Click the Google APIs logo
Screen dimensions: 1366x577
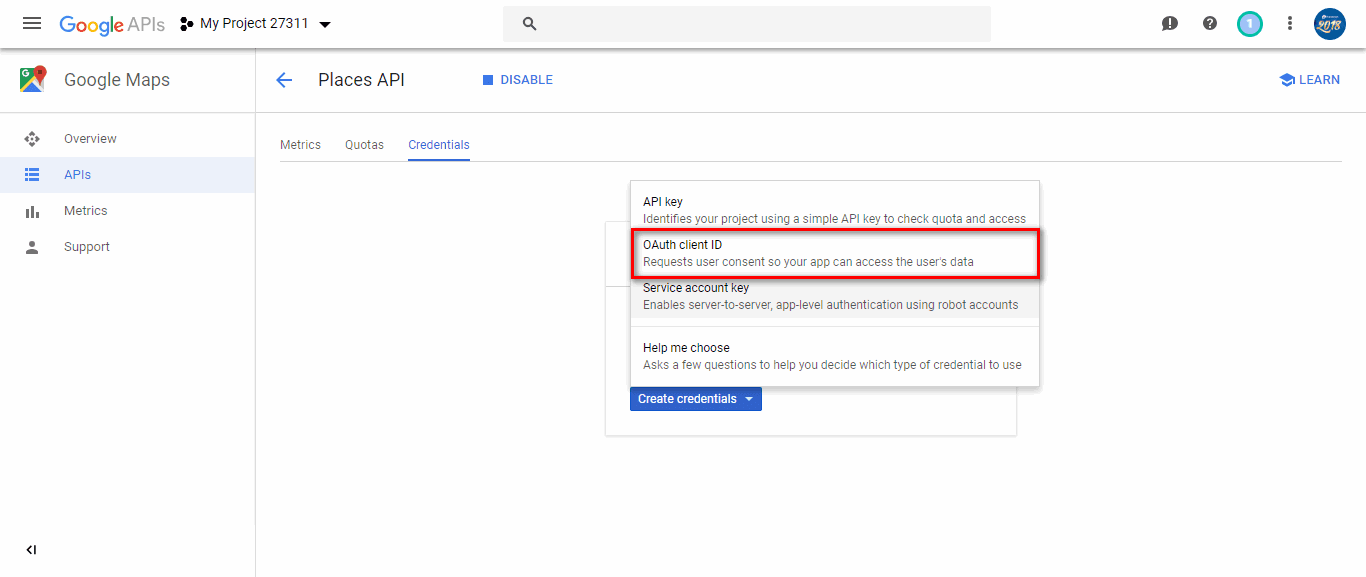(112, 24)
